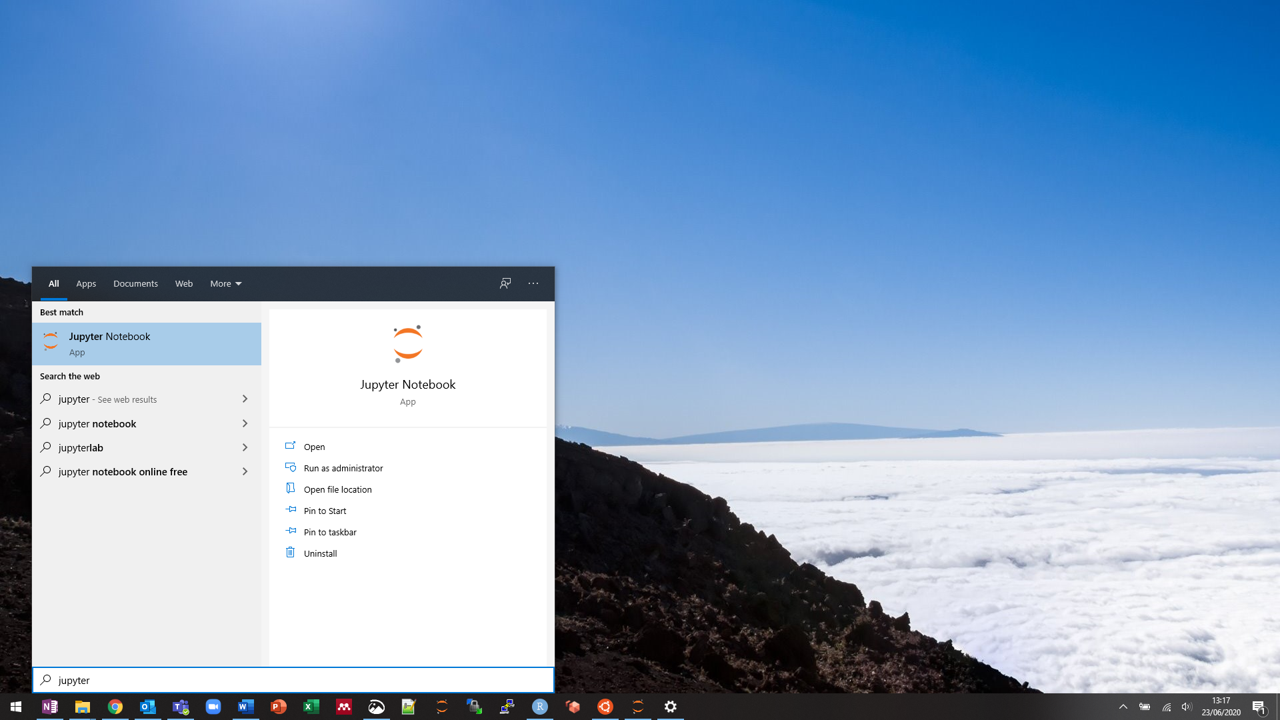The image size is (1280, 720).
Task: Open the mountain image app taskbar icon
Action: 377,707
